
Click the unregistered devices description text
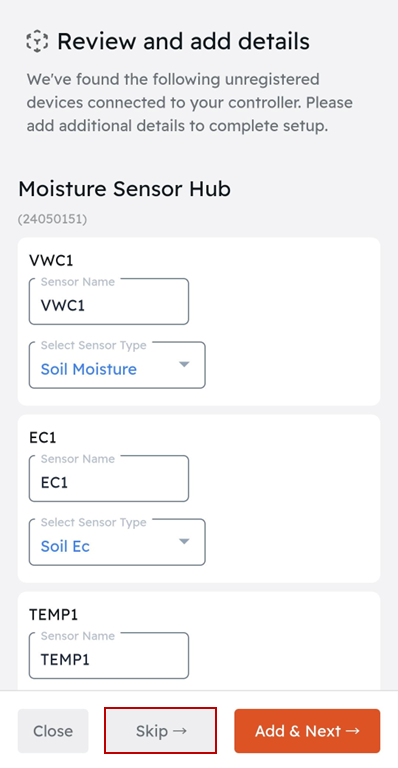pos(189,103)
